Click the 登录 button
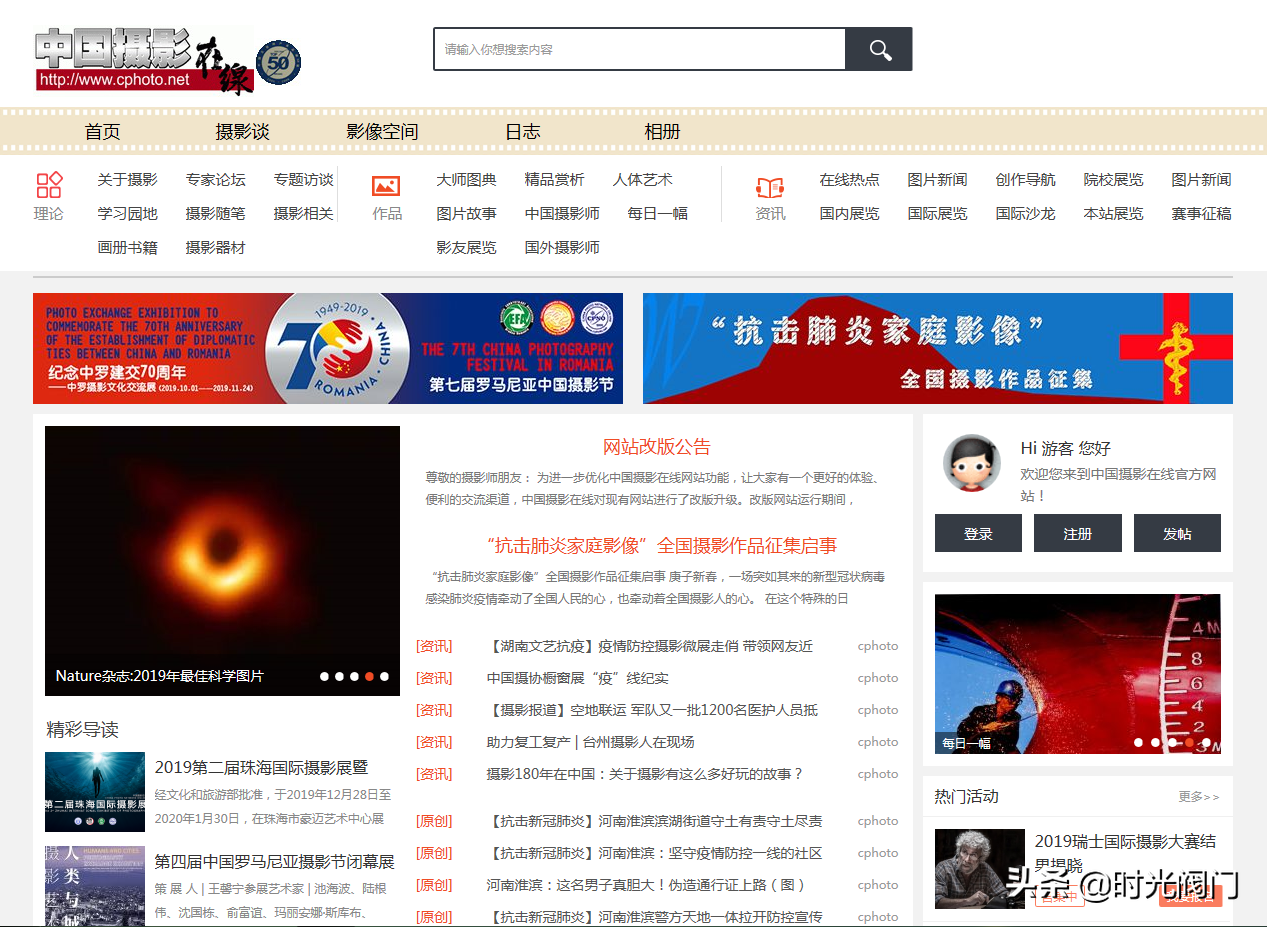The height and width of the screenshot is (927, 1267). (x=978, y=533)
